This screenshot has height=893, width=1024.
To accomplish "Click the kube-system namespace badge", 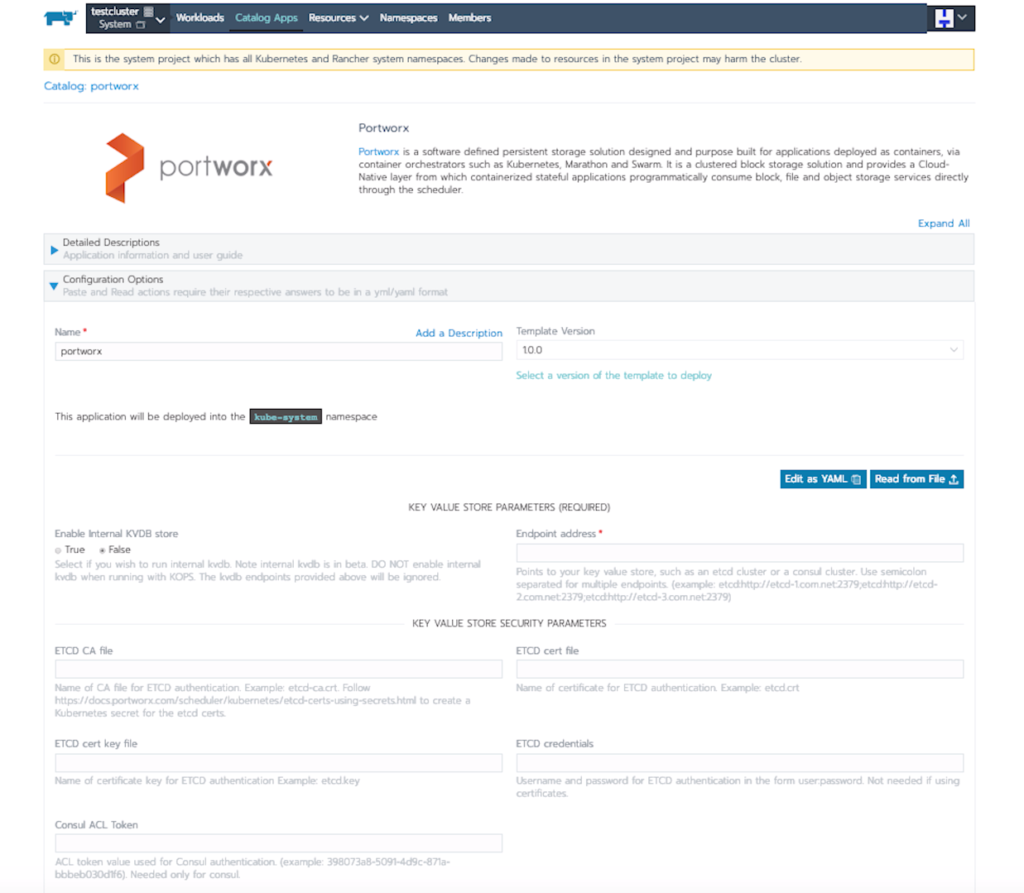I will (285, 417).
